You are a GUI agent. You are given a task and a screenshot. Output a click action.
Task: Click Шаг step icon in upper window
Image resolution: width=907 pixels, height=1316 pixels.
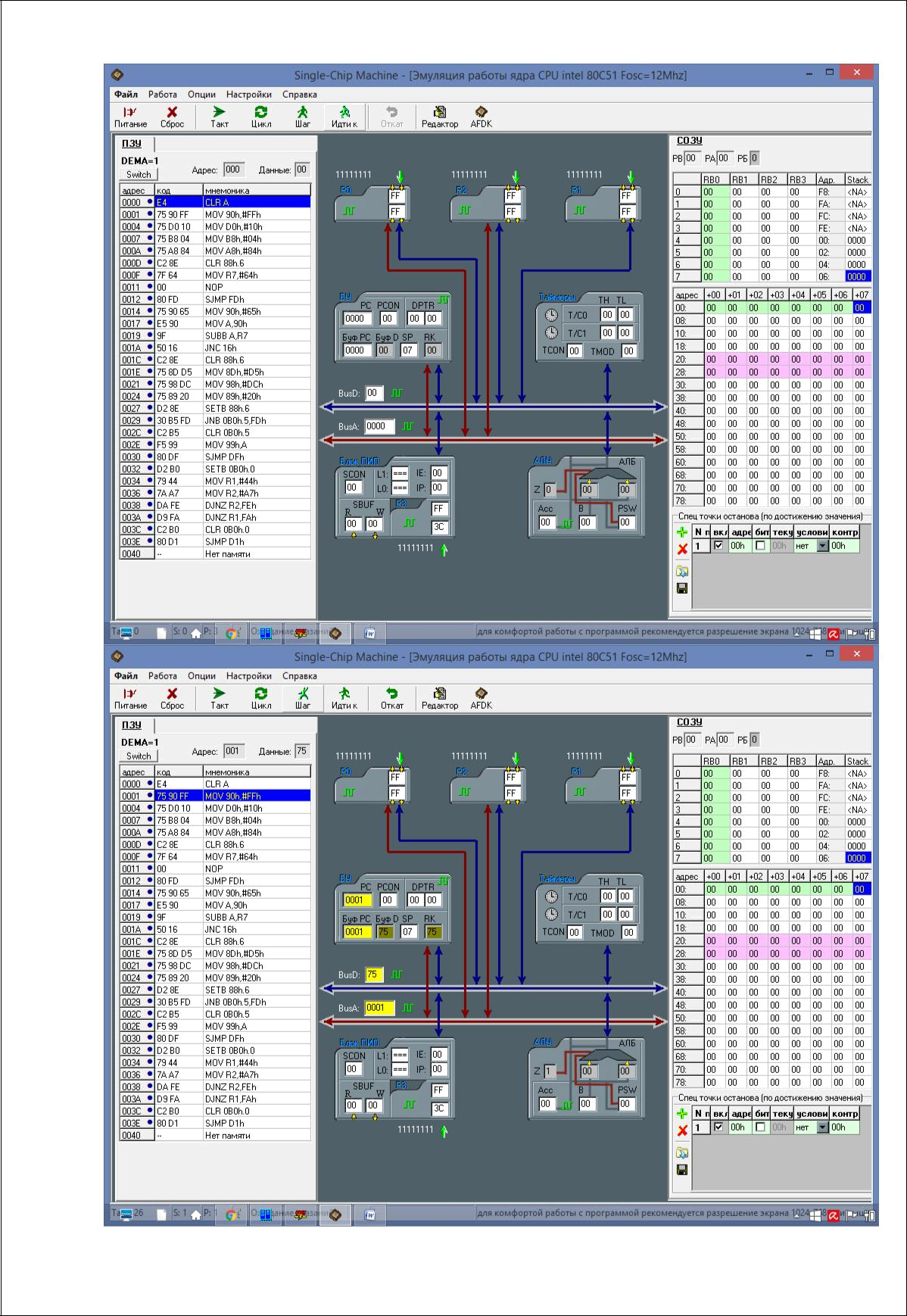303,112
